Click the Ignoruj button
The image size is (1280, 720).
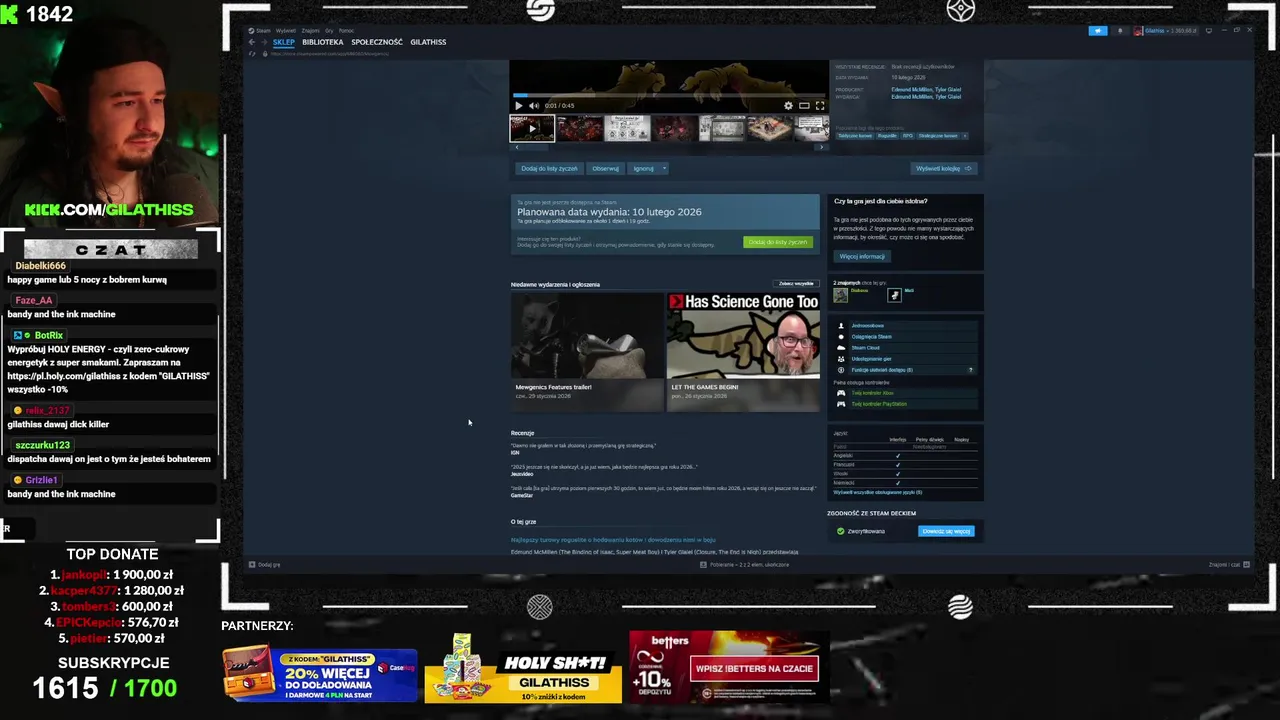643,168
